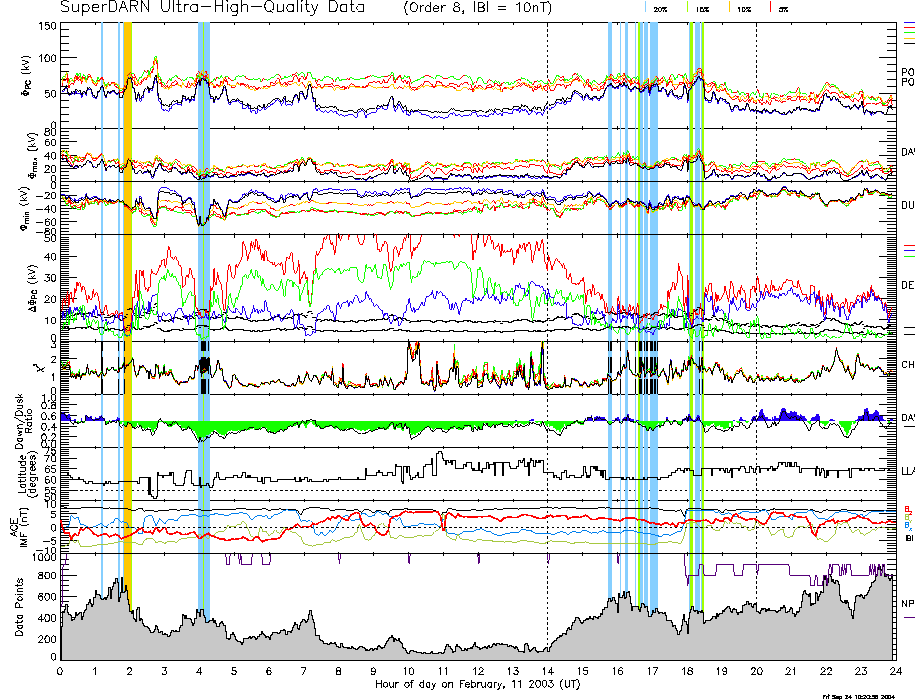Click the creation timestamp at bottom right
The image size is (915, 700).
[x=858, y=695]
